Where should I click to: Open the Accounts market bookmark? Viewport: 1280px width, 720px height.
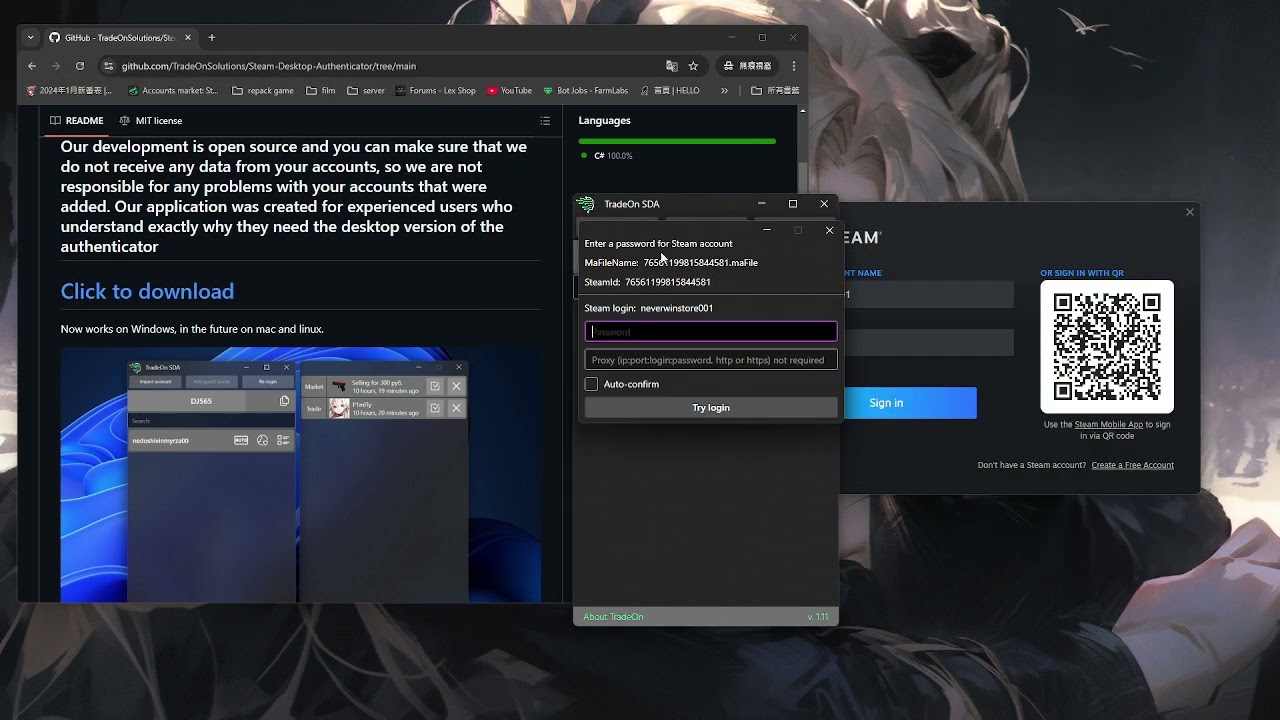point(173,90)
